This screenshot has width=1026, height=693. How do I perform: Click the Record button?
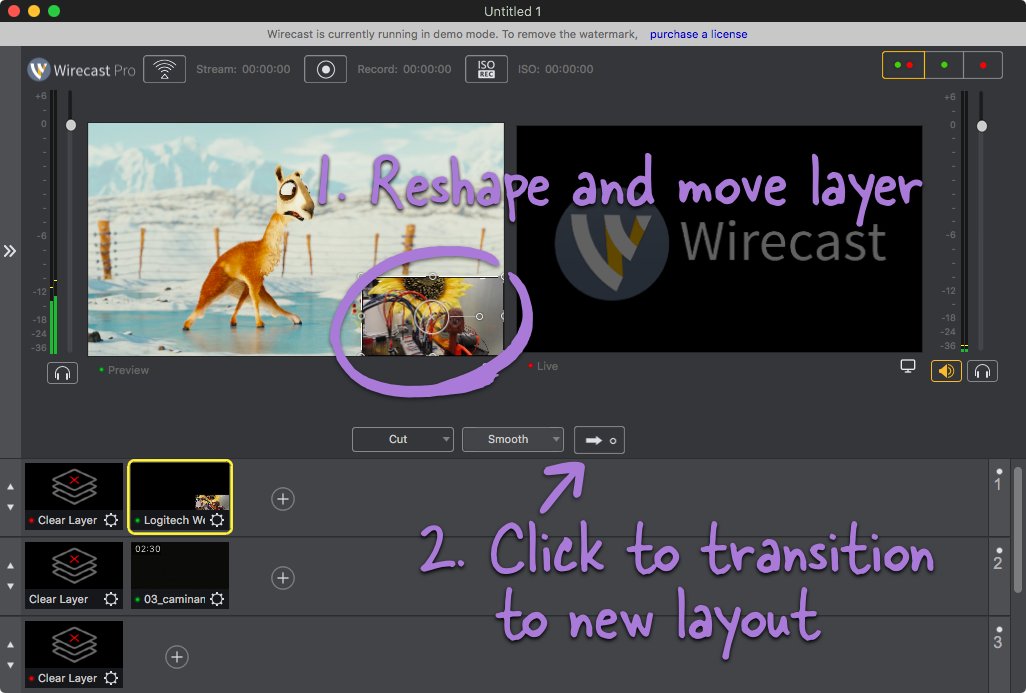(325, 69)
